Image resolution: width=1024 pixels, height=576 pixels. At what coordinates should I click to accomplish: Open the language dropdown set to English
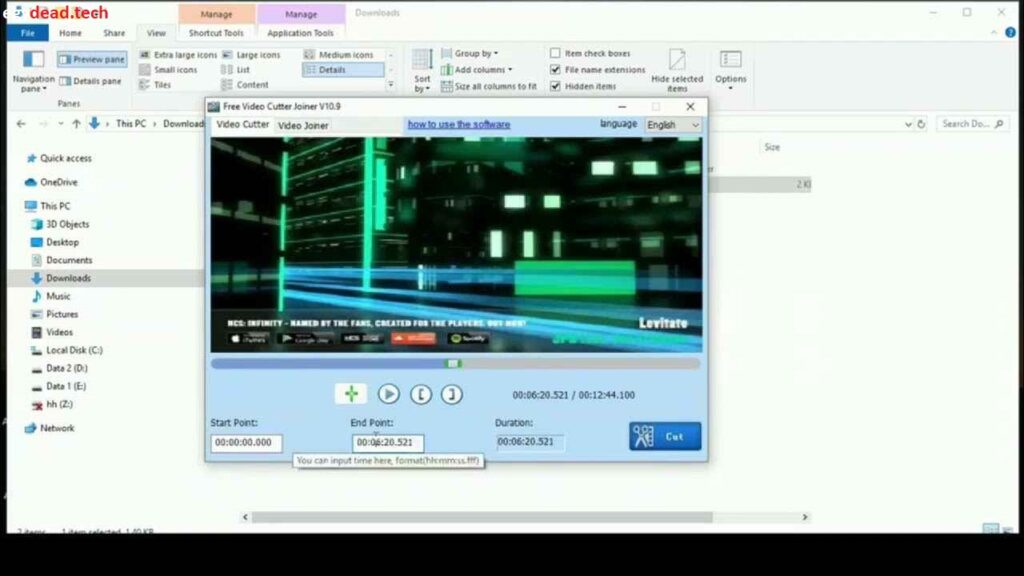[671, 124]
